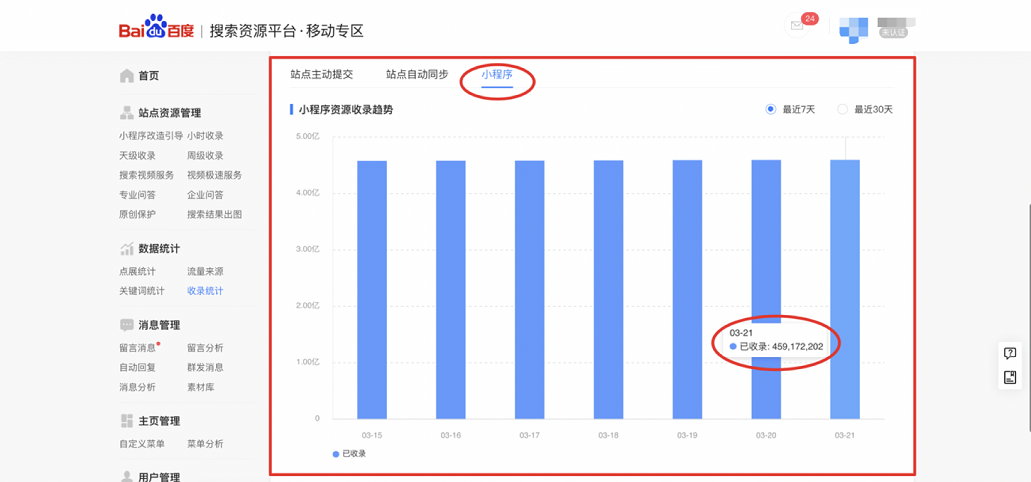Go to 关键词统计 page

142,291
